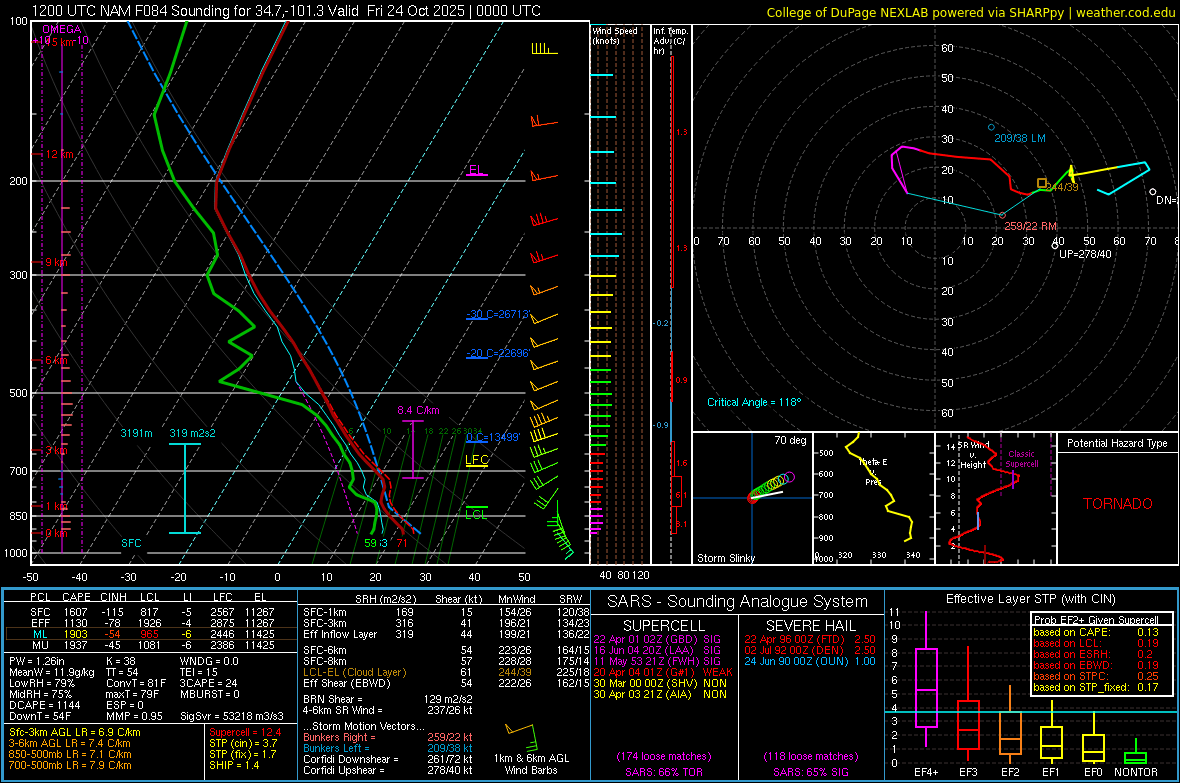The height and width of the screenshot is (783, 1180).
Task: Click the 'UP=278/40' Corfidi marker label
Action: point(1084,254)
